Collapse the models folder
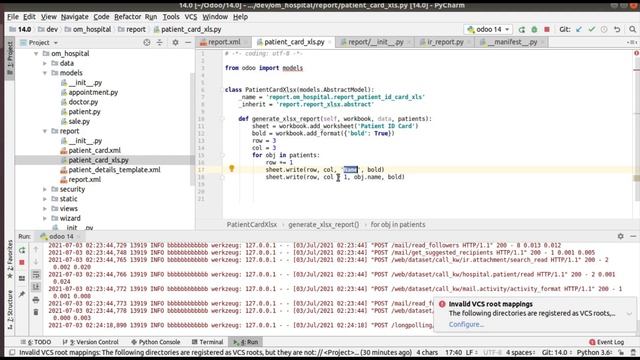Screen dimensions: 640x360 point(45,73)
